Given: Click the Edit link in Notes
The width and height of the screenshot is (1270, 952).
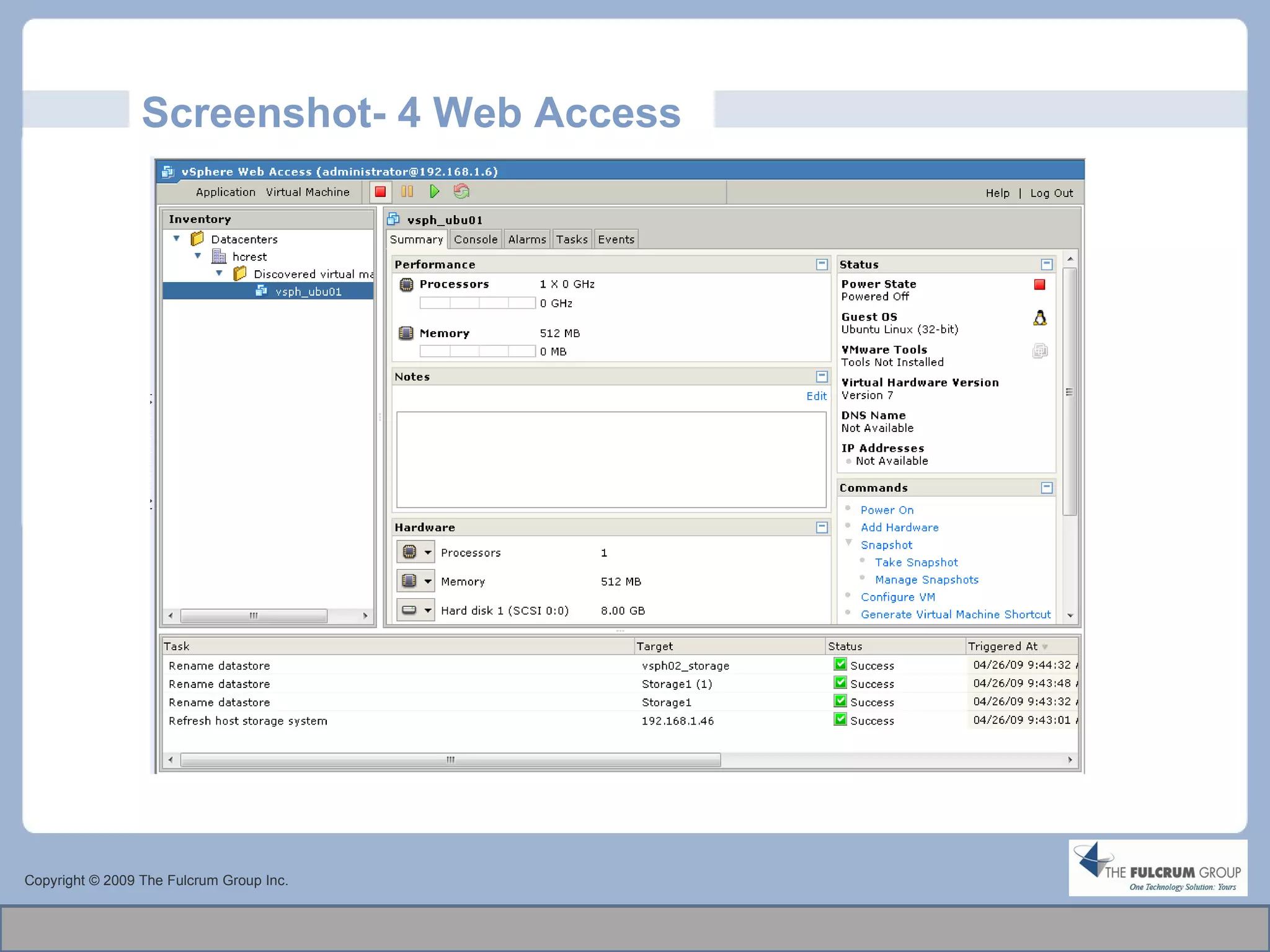Looking at the screenshot, I should coord(817,397).
